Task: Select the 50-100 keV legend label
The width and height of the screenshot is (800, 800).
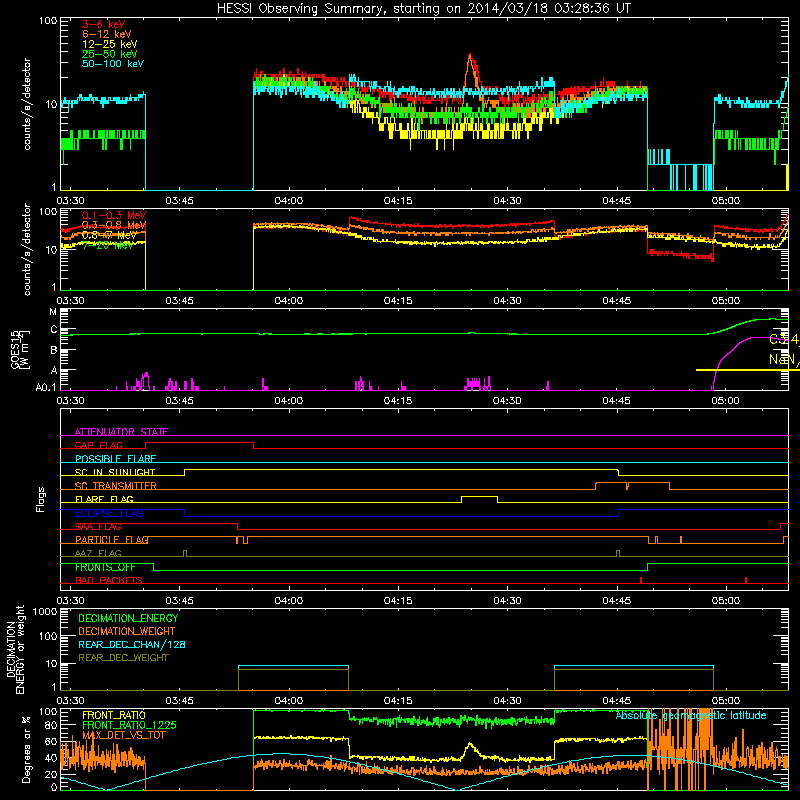Action: [x=112, y=63]
